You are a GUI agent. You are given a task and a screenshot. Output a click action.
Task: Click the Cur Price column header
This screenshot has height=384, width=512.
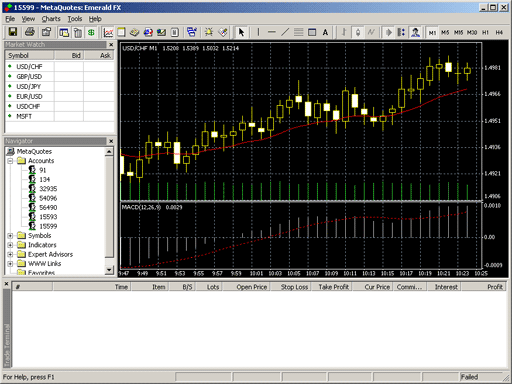pos(373,287)
